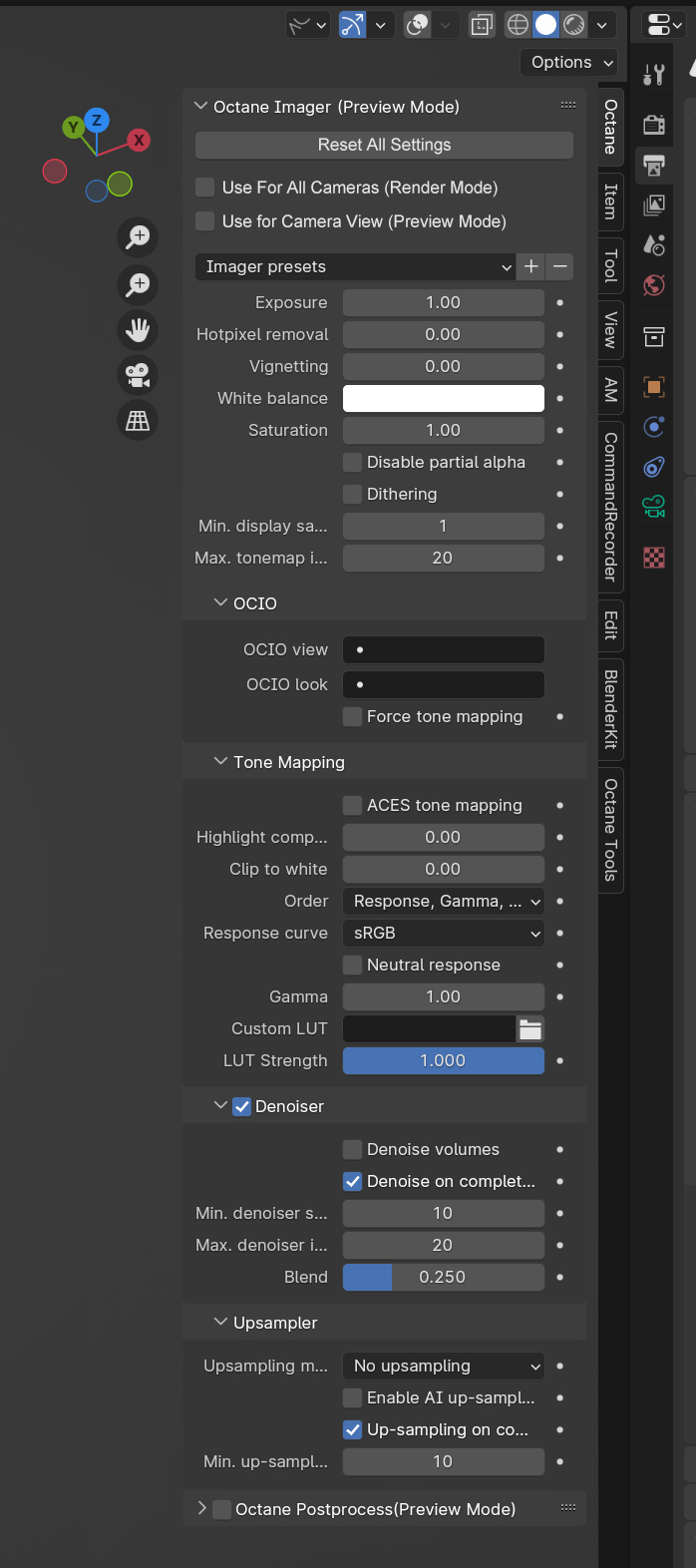Switch perspective/orthographic with the grid icon
This screenshot has height=1568, width=696.
point(138,421)
